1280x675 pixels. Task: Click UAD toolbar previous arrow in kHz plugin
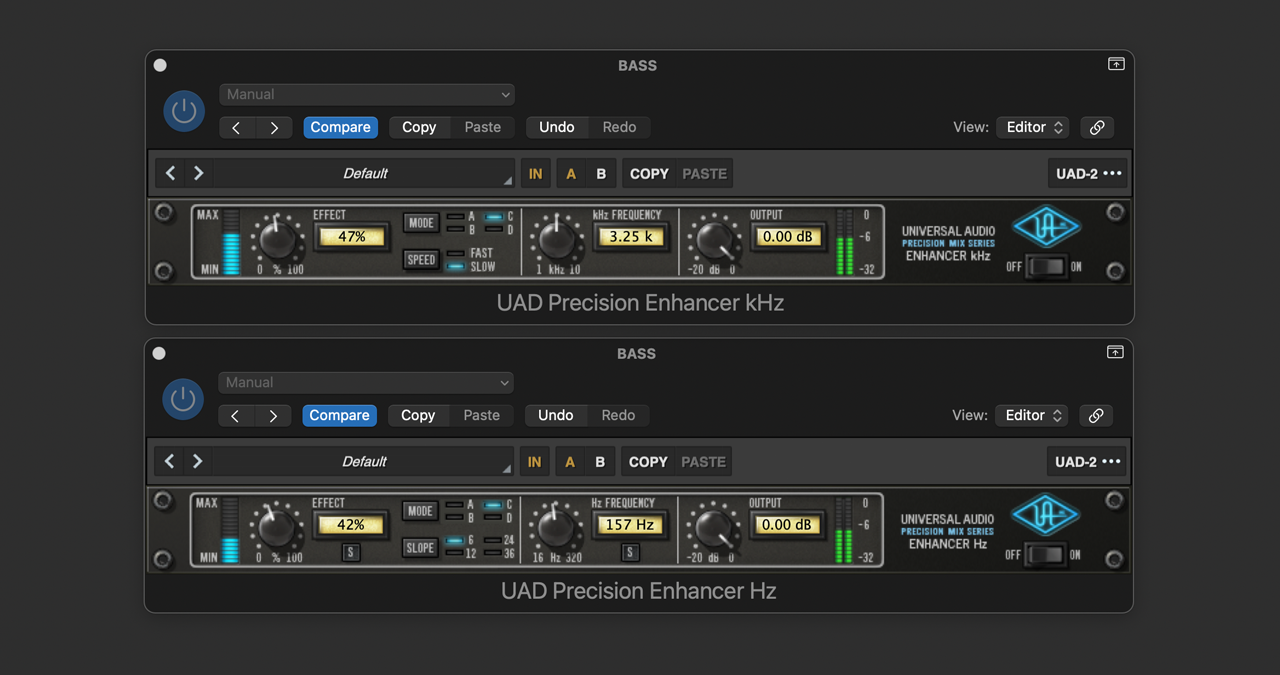click(x=171, y=173)
